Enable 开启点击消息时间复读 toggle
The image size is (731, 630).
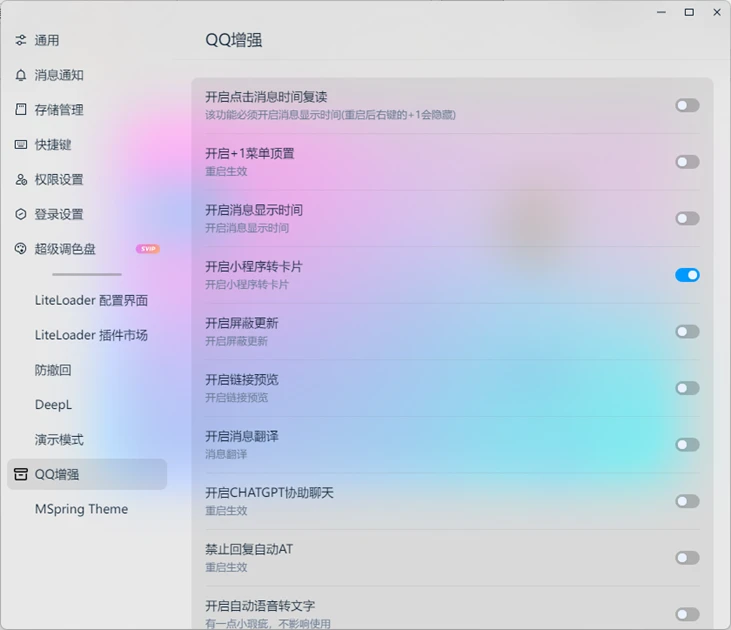pyautogui.click(x=687, y=105)
